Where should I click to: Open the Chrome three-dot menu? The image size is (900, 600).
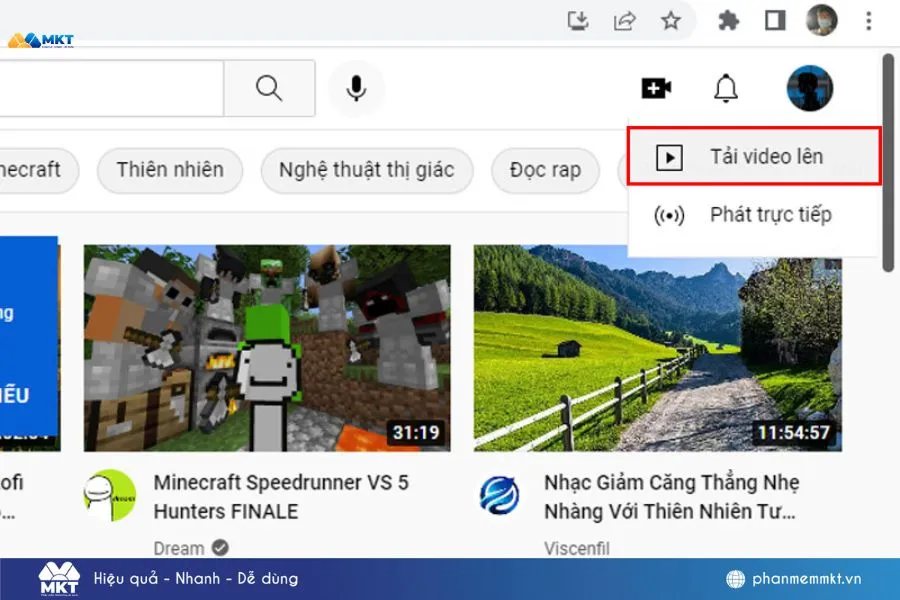click(x=866, y=20)
